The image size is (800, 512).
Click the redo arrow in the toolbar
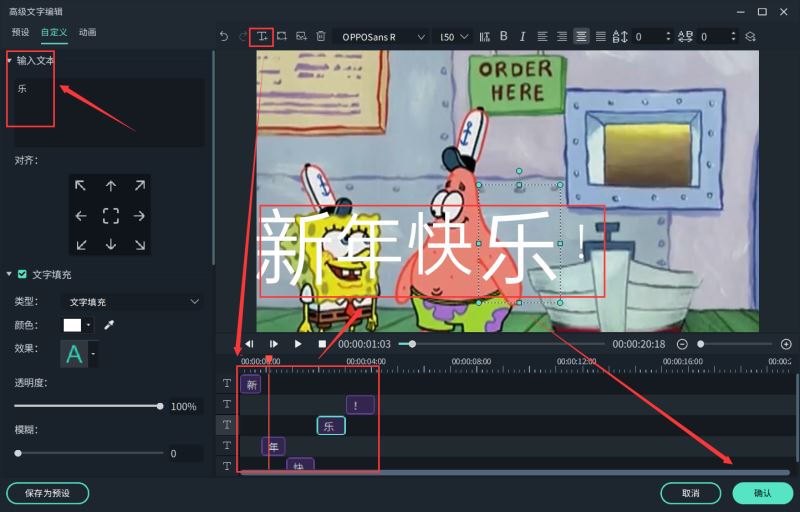pos(243,36)
